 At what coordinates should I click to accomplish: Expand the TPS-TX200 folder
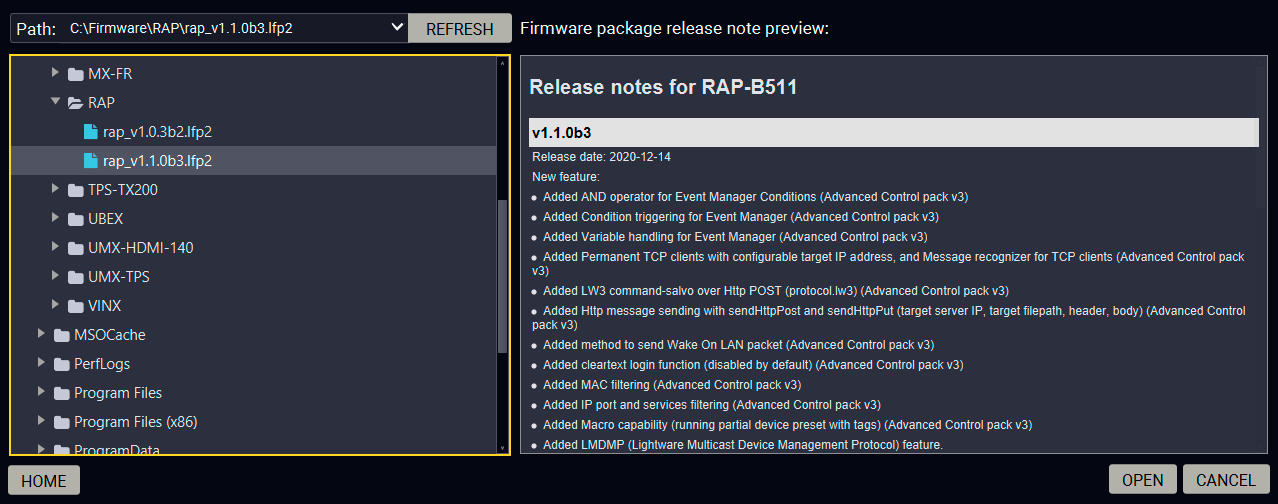(55, 190)
